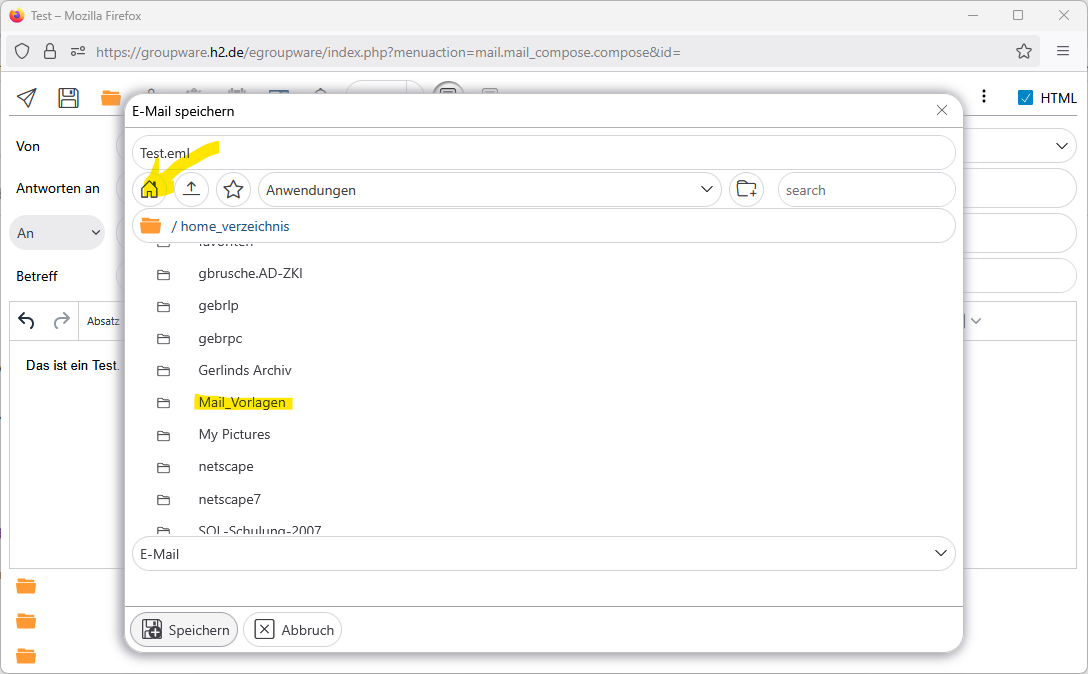Close the E-Mail speichern dialog

[x=941, y=110]
